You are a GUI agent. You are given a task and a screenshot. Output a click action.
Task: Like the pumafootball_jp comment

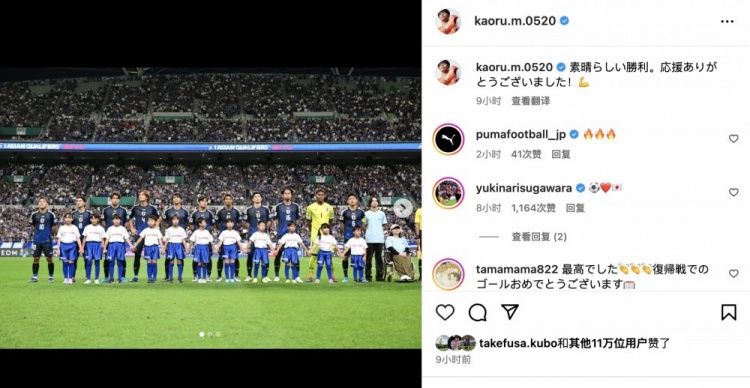(x=733, y=139)
